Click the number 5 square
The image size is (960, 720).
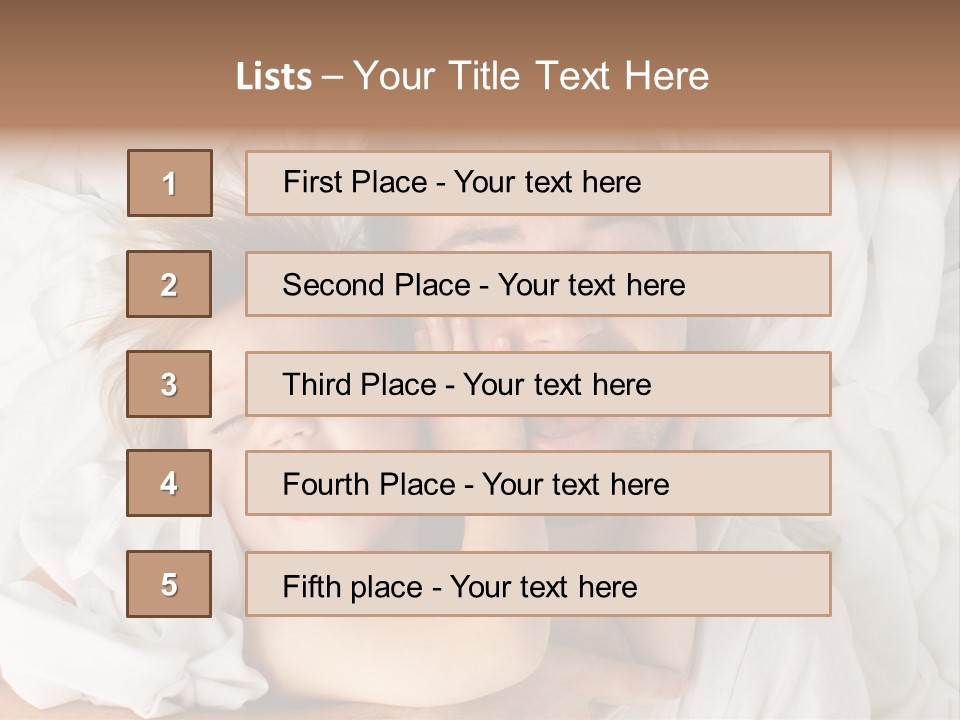pos(169,584)
